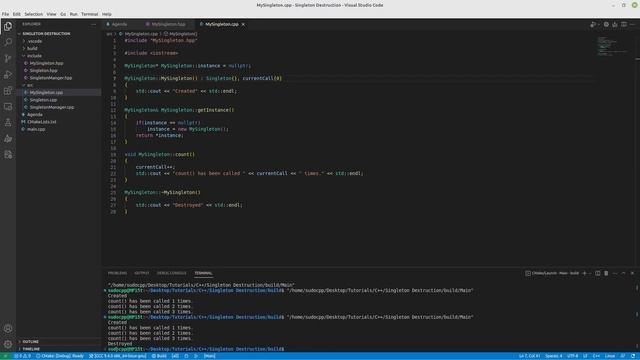Split the terminal panel
640x360 pixels.
click(x=598, y=273)
